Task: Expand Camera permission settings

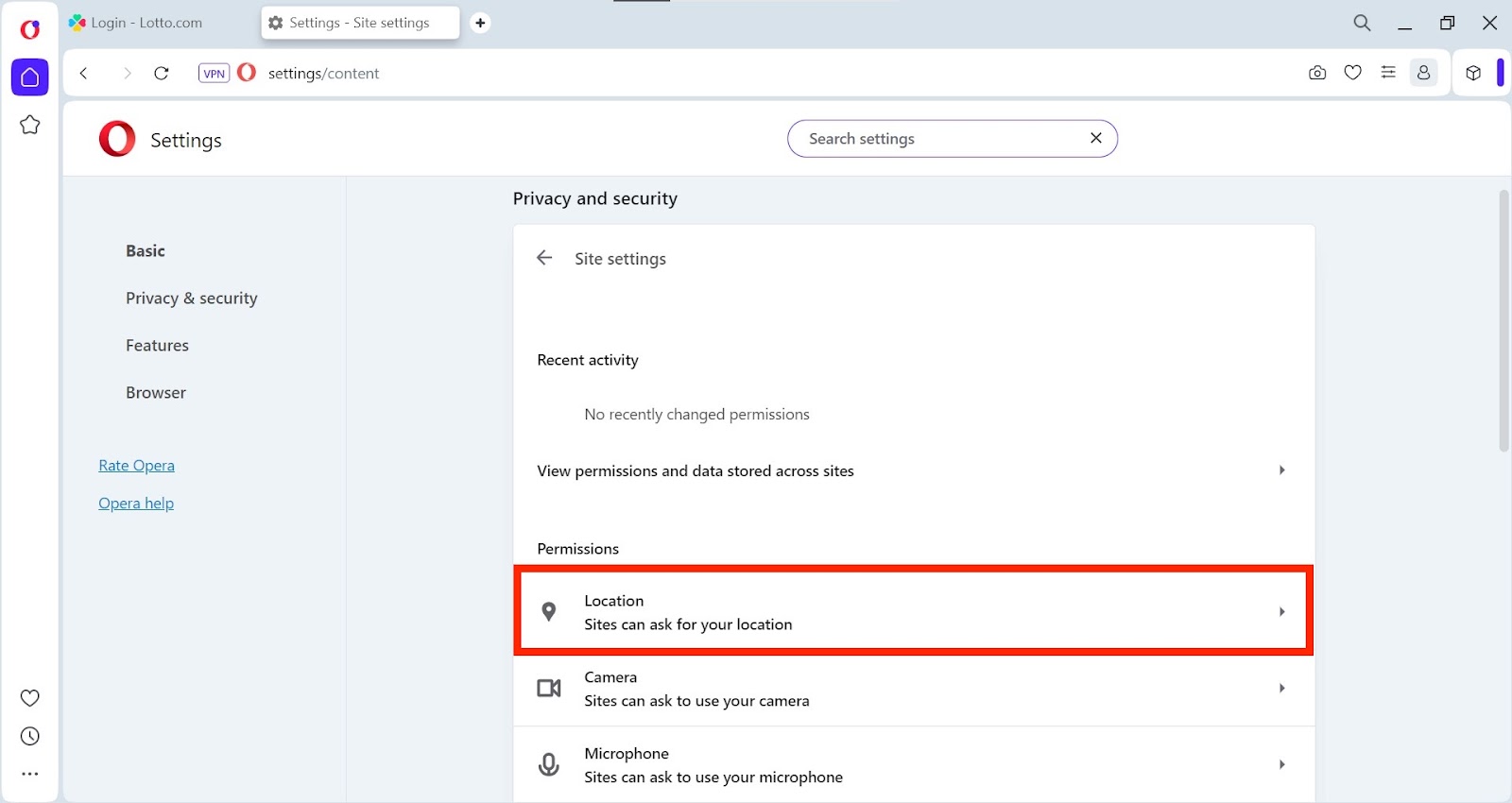Action: [913, 689]
